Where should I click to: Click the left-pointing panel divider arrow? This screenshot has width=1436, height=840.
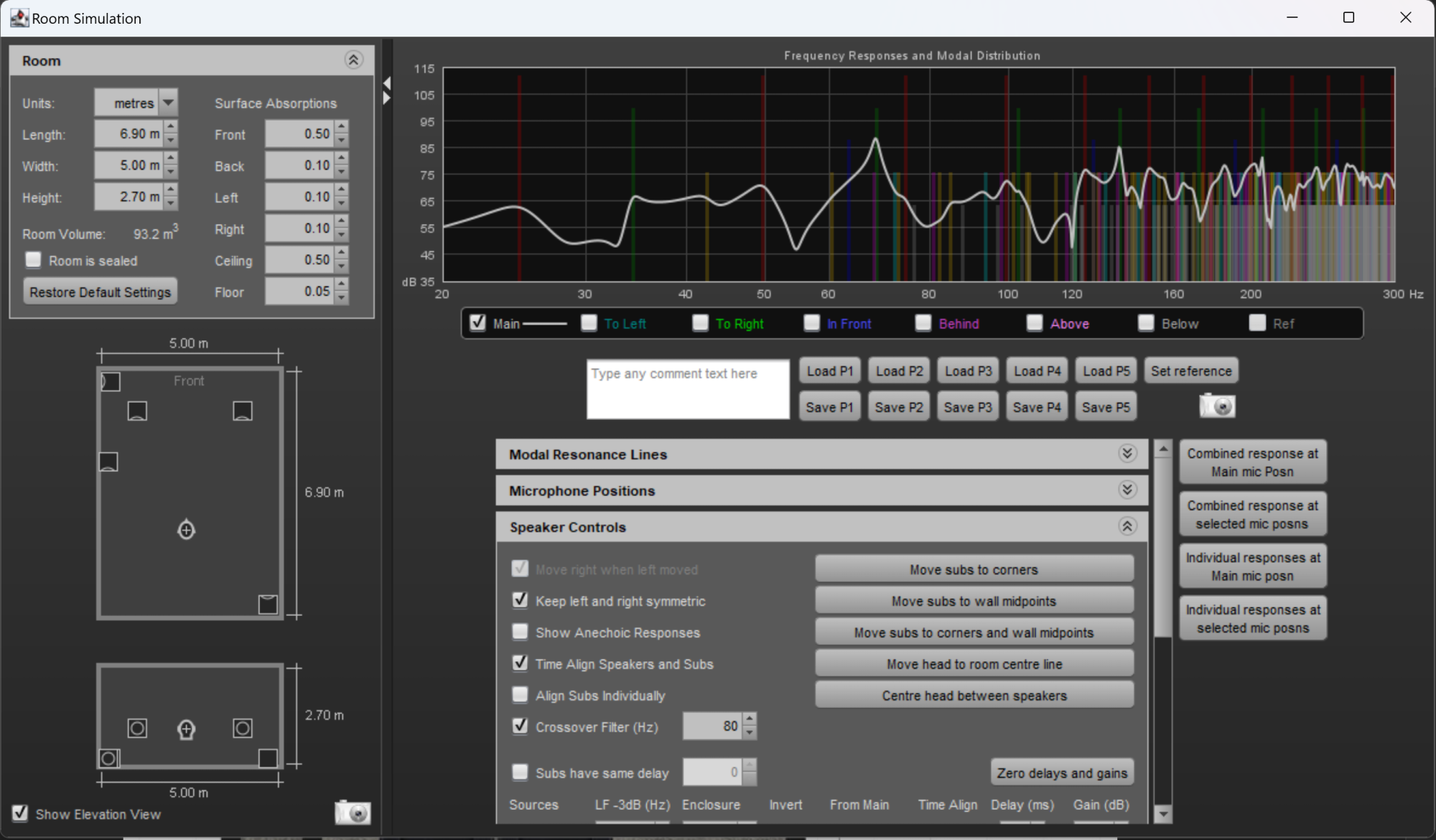(387, 83)
